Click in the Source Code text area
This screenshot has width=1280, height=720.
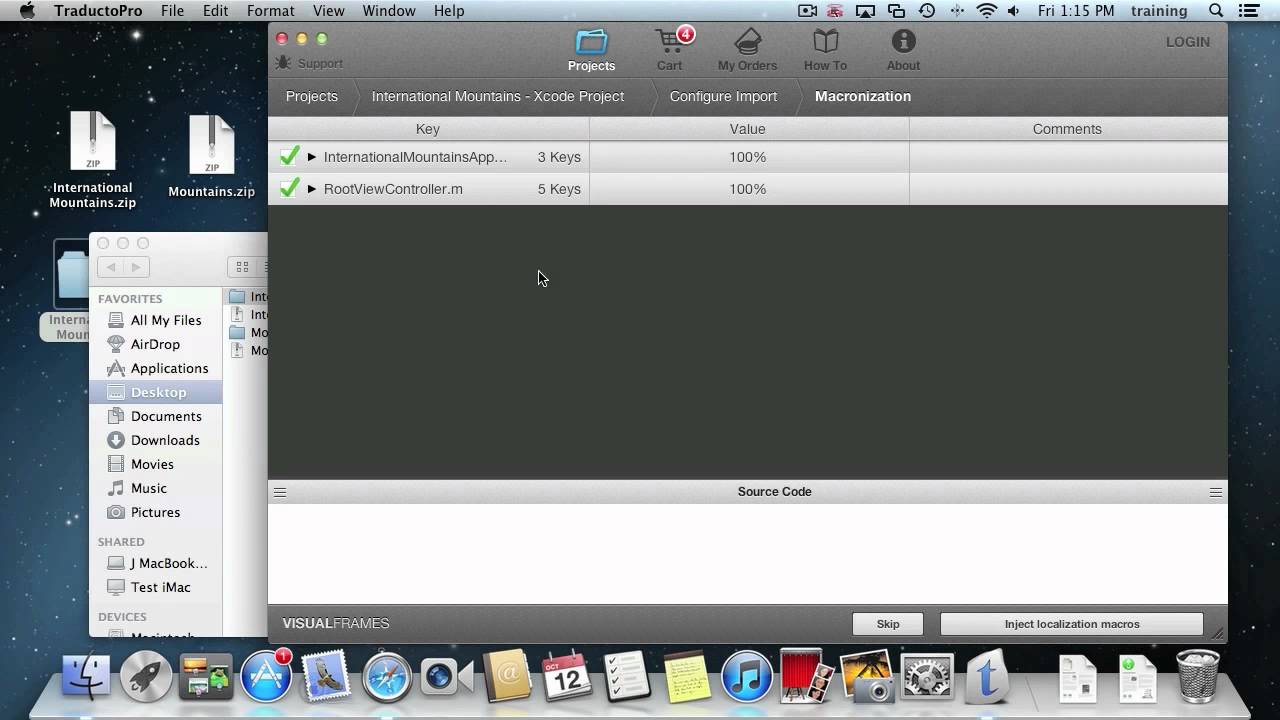coord(748,554)
